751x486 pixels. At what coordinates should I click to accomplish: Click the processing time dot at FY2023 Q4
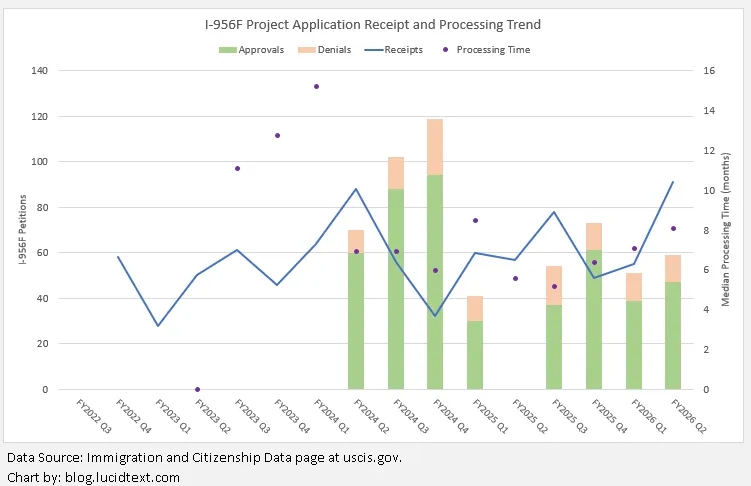tap(277, 136)
